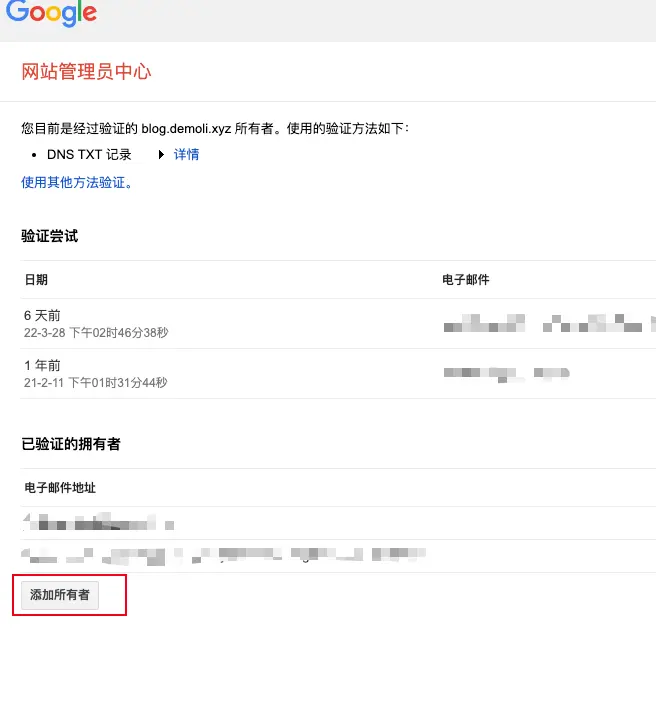Click the blog.demoli.xyz verification sentence

point(215,129)
